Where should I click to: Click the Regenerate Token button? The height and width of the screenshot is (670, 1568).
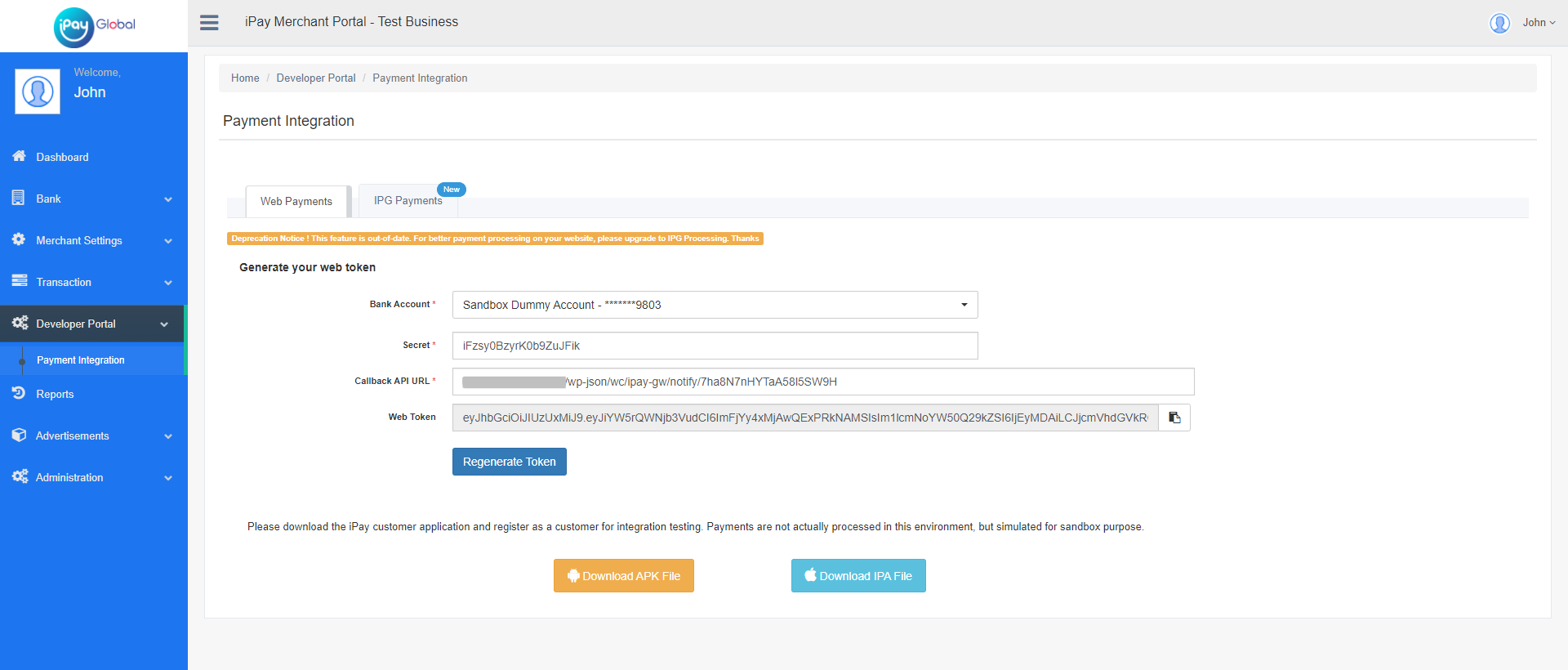510,462
